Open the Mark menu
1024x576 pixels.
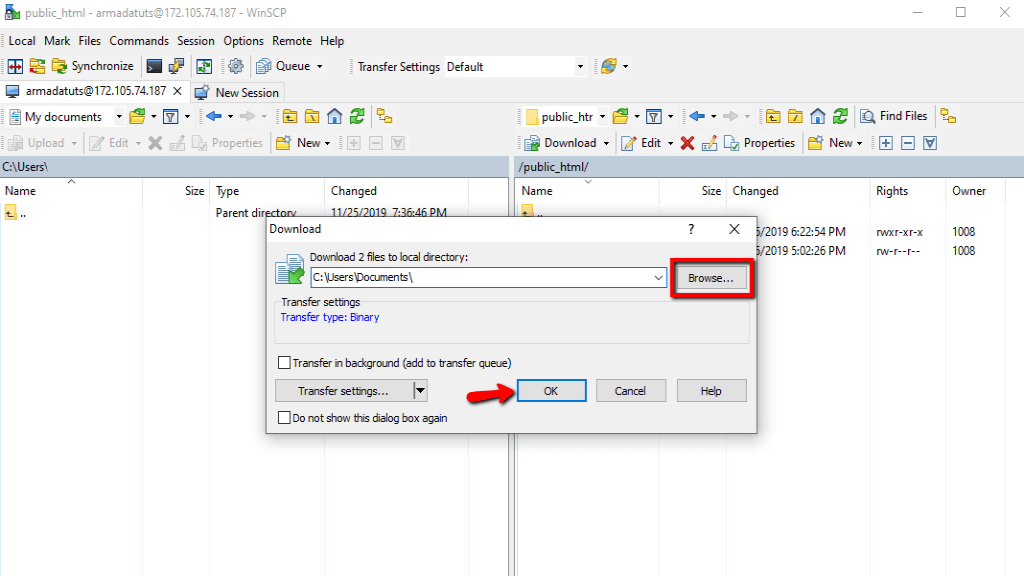[57, 40]
